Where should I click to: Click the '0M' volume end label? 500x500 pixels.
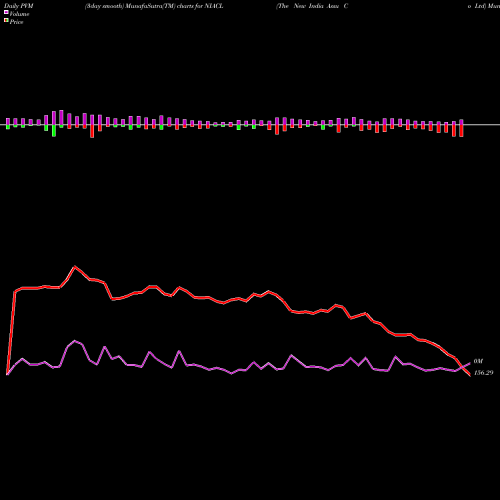pos(478,361)
